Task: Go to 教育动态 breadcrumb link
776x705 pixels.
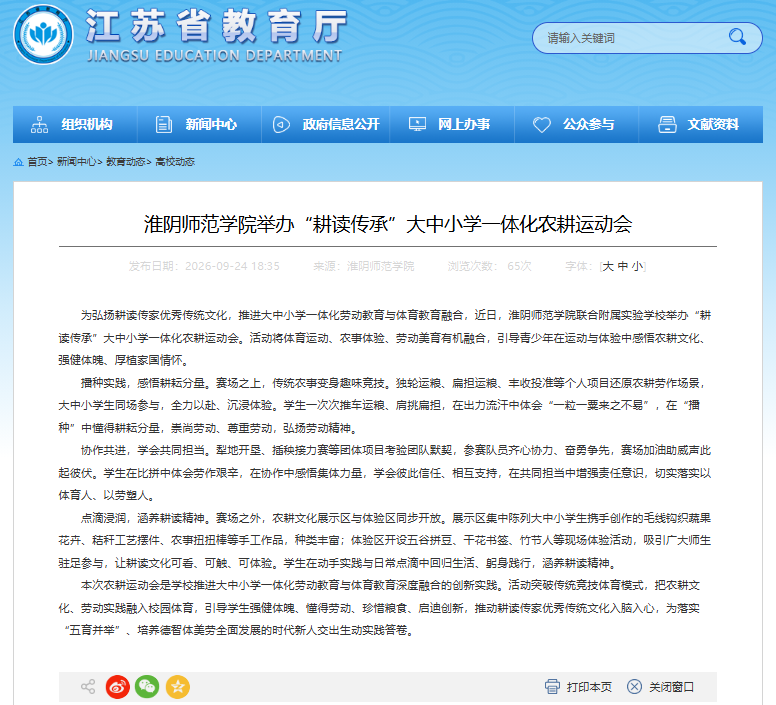Action: coord(126,162)
